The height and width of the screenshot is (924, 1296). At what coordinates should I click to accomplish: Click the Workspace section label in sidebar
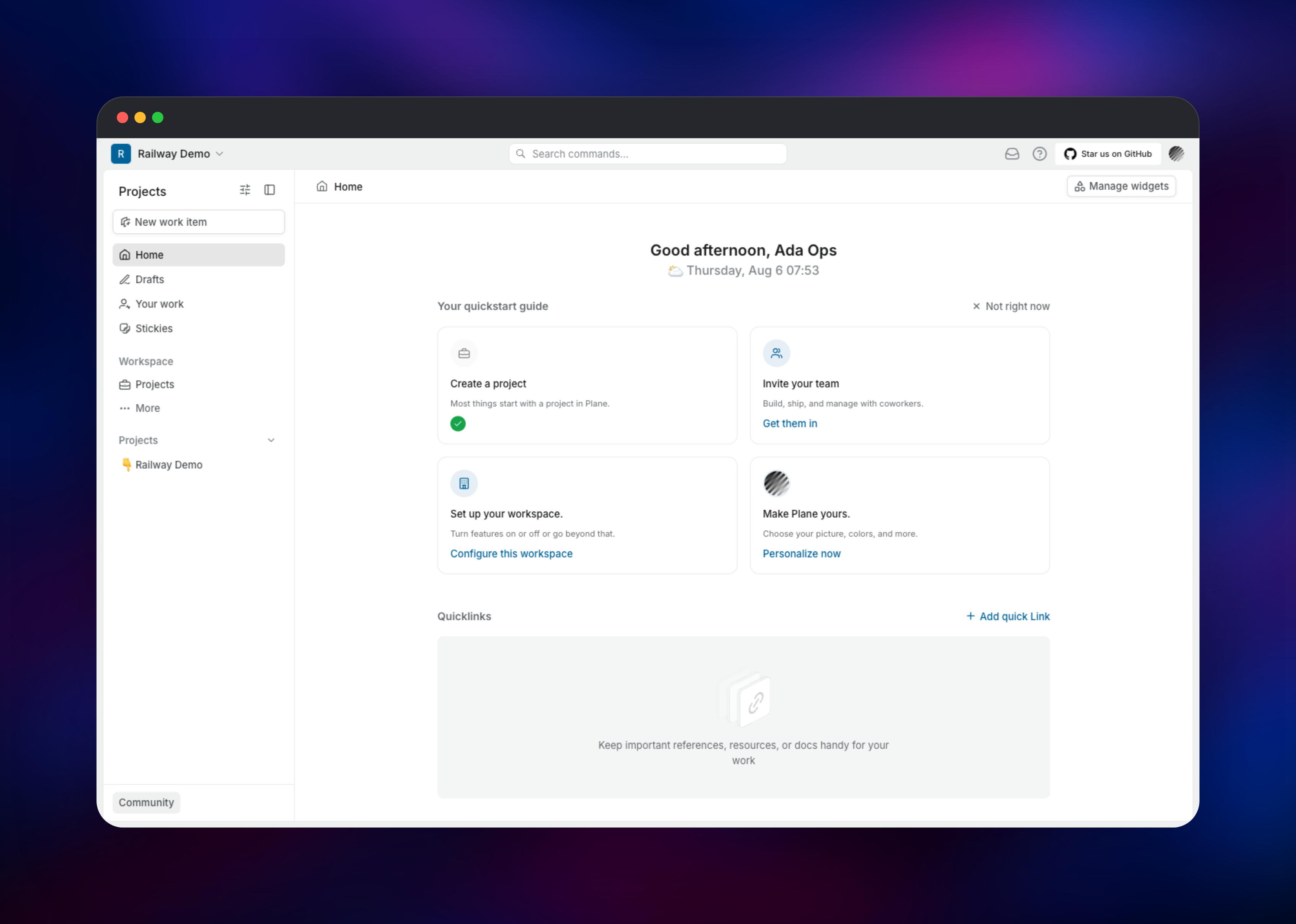(x=146, y=361)
